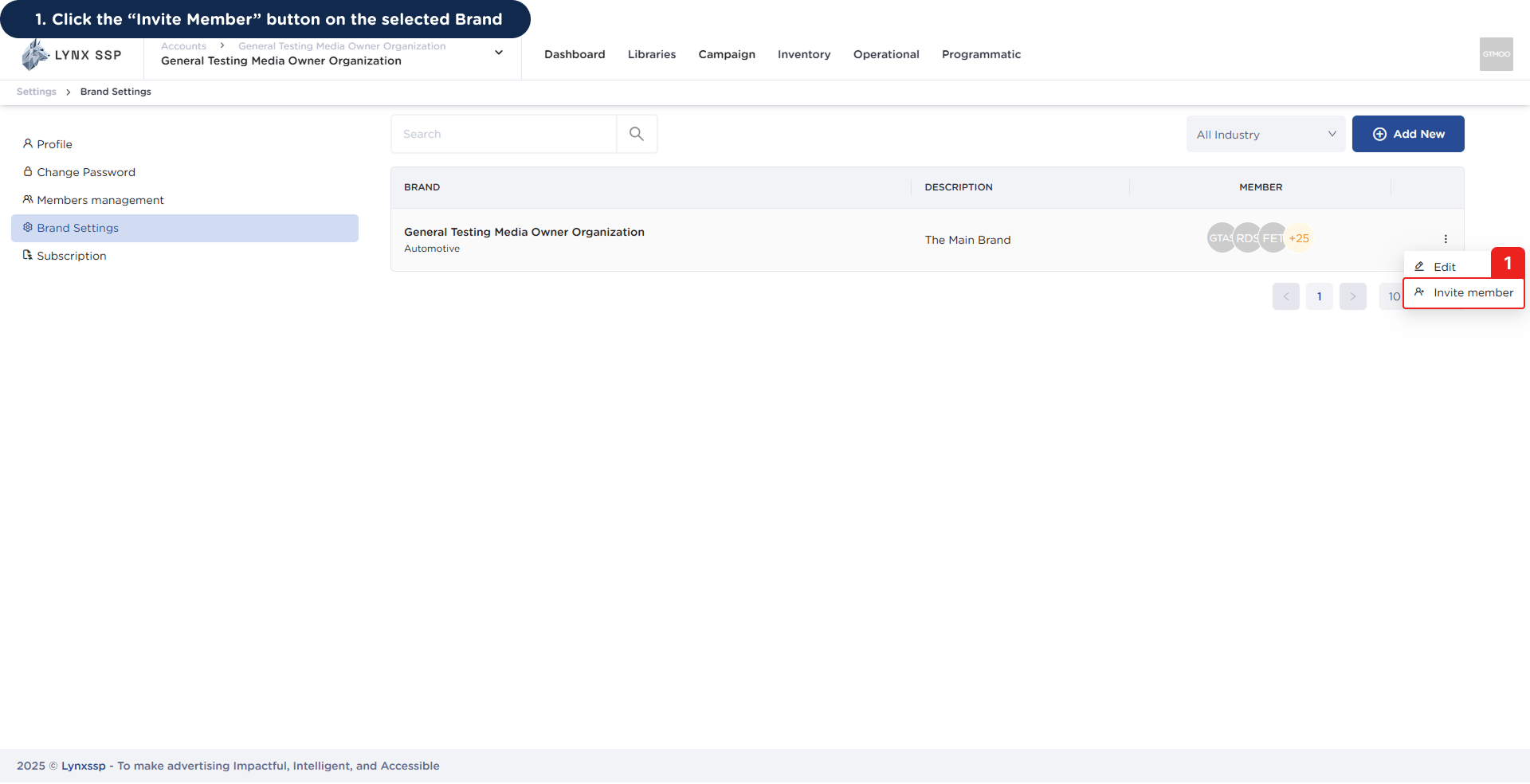Focus the brand Search field

tap(504, 134)
